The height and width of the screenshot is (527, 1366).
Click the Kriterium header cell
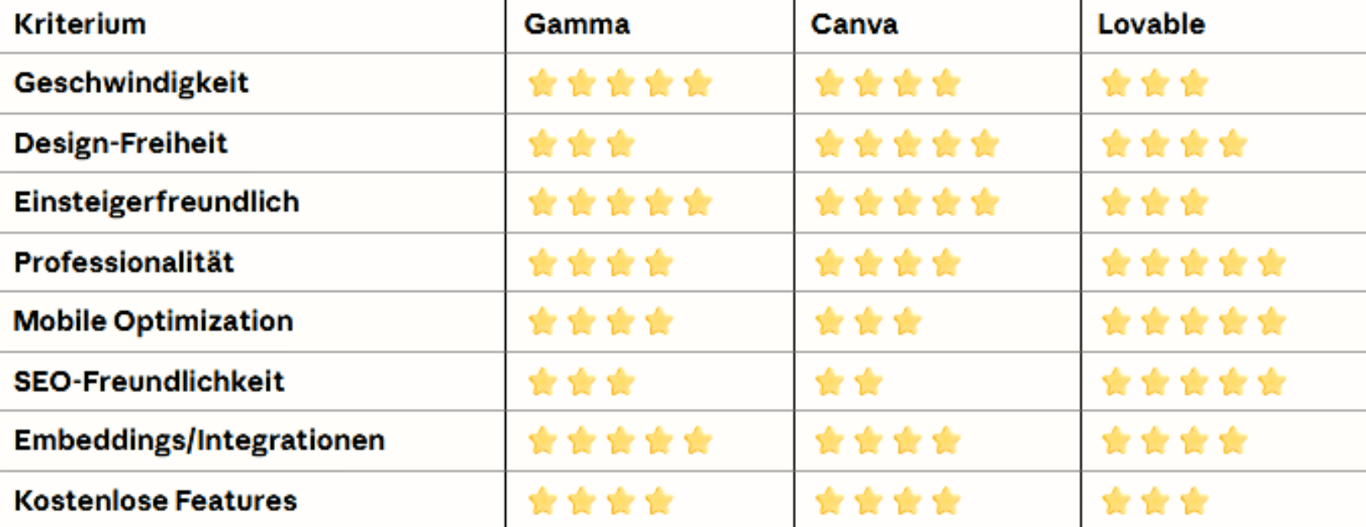[x=80, y=24]
